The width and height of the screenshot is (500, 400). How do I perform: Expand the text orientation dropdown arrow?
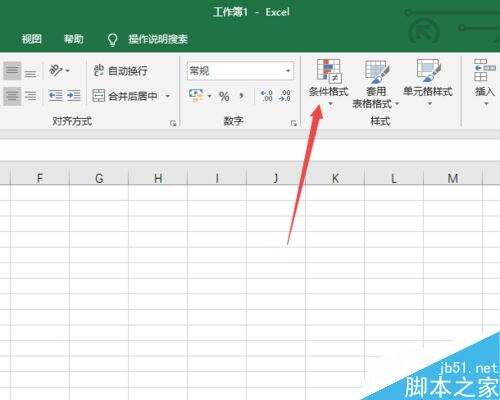68,71
